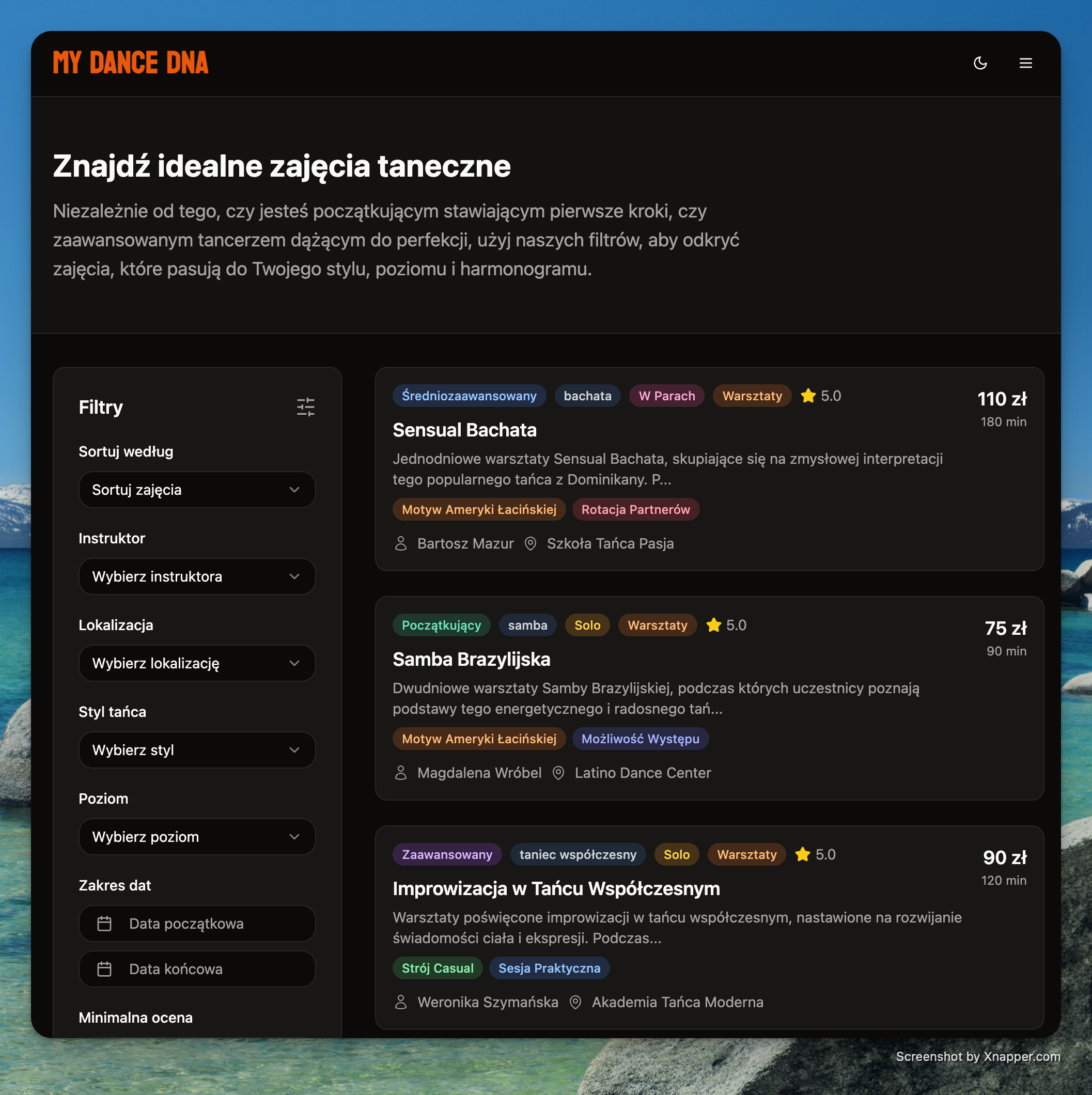1092x1095 pixels.
Task: Open filter options via sliders icon beside Filtry
Action: 306,407
